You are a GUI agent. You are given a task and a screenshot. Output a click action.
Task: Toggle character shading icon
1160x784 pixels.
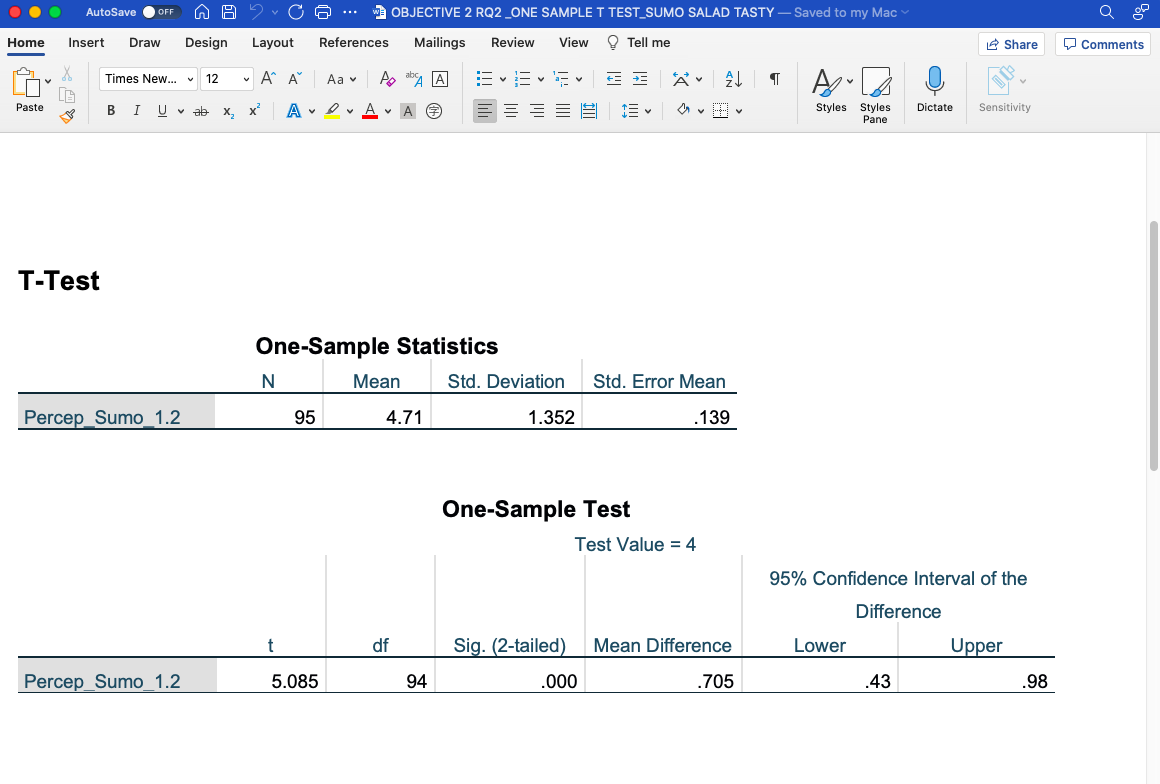408,111
